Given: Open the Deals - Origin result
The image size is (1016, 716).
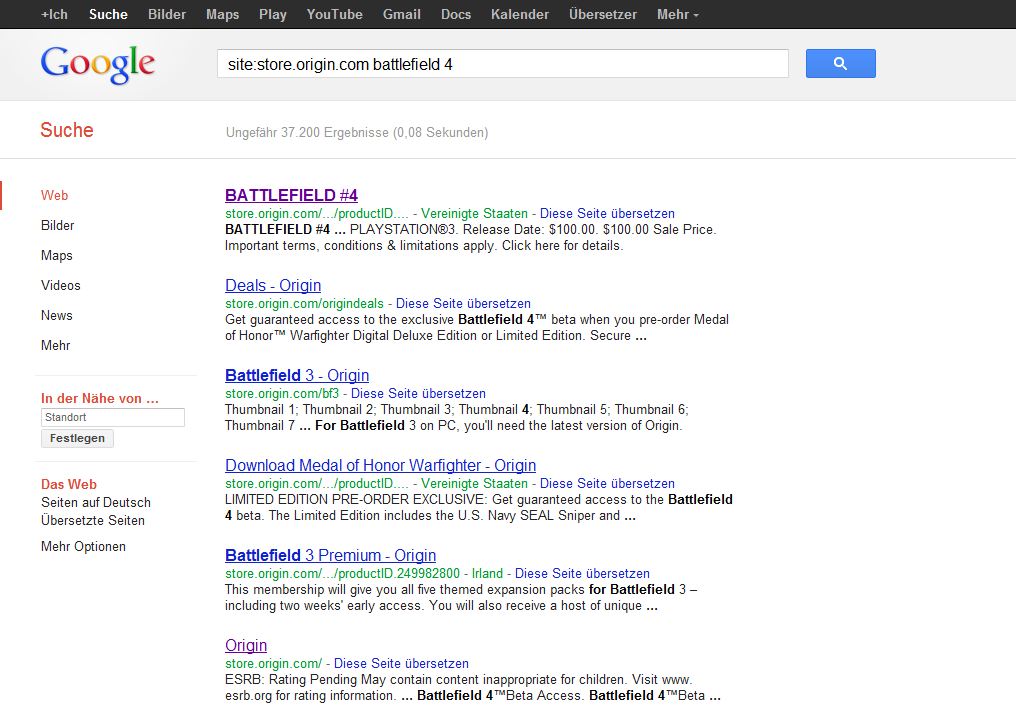Looking at the screenshot, I should click(x=273, y=285).
